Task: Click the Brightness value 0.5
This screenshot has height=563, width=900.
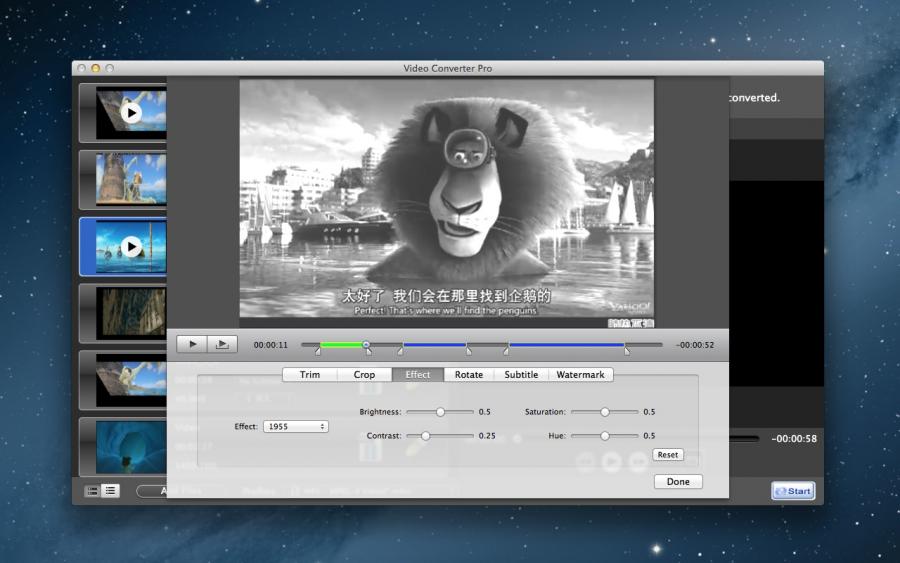Action: [485, 411]
